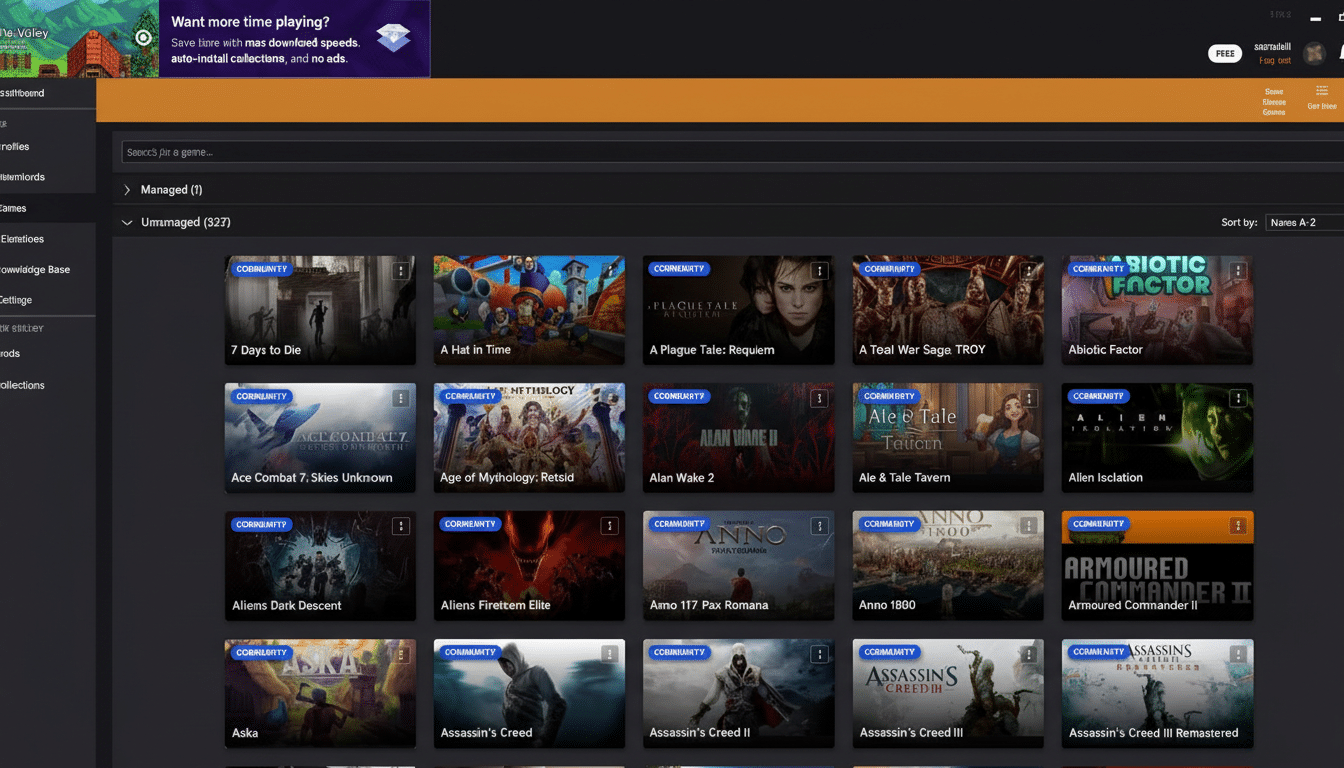Click the FREE badge in the top bar

tap(1225, 53)
